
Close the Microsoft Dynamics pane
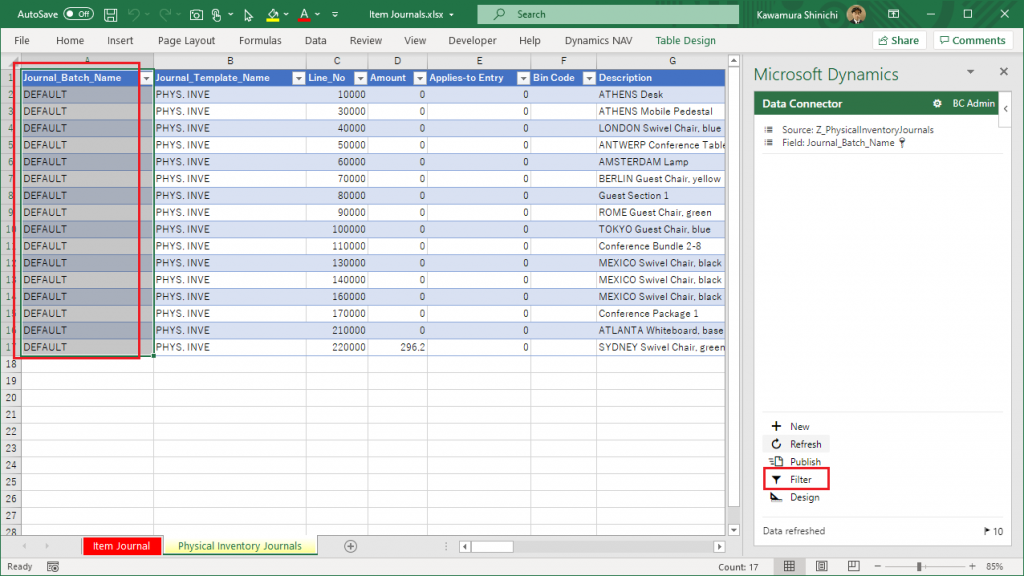pos(1004,71)
